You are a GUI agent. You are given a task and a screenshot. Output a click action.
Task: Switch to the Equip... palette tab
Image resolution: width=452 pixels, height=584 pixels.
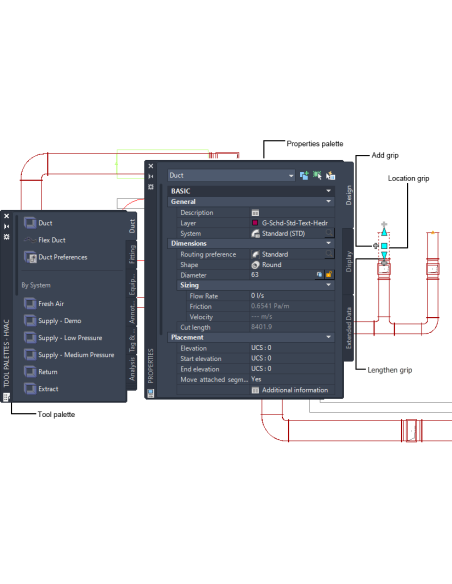click(132, 284)
